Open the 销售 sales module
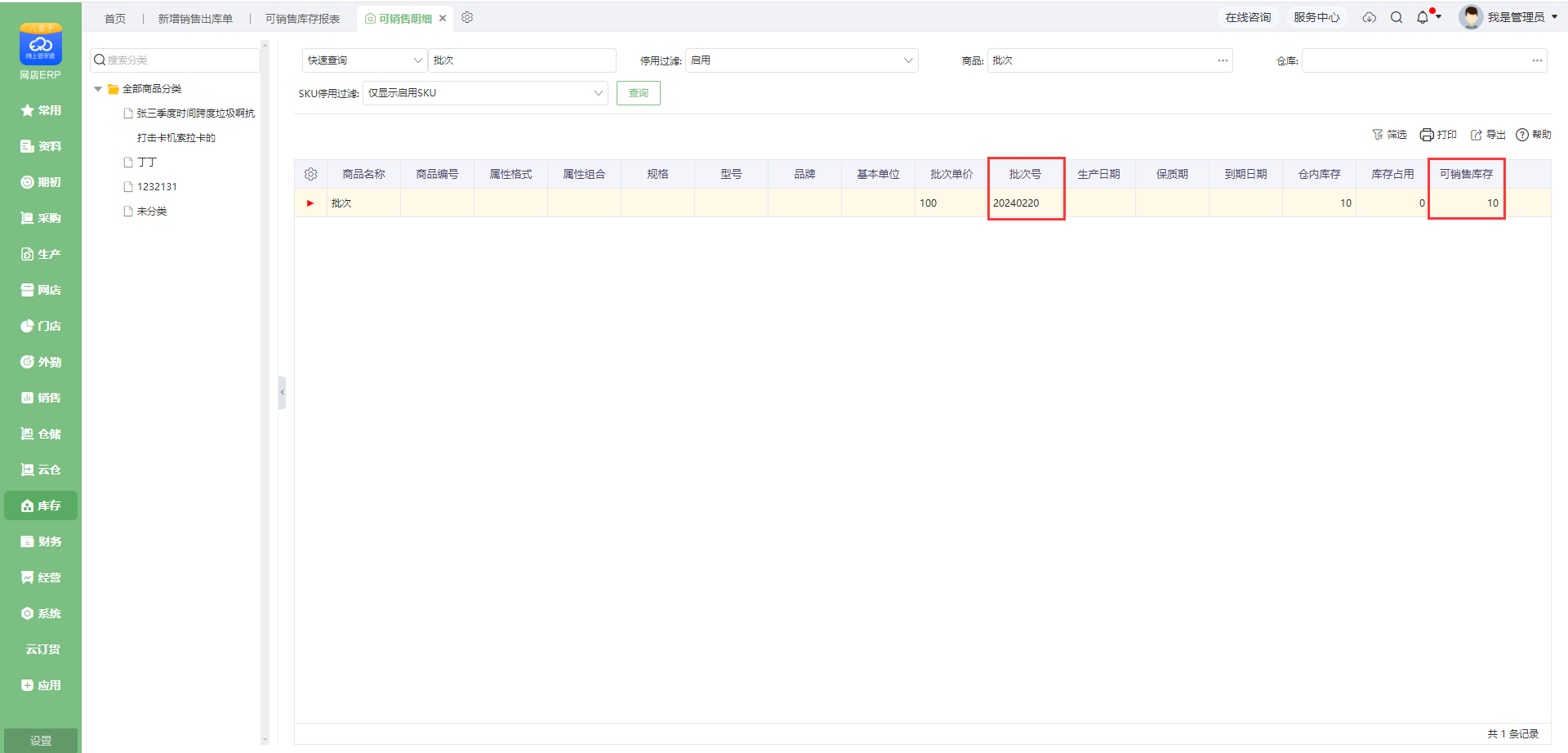This screenshot has height=753, width=1568. pos(41,398)
